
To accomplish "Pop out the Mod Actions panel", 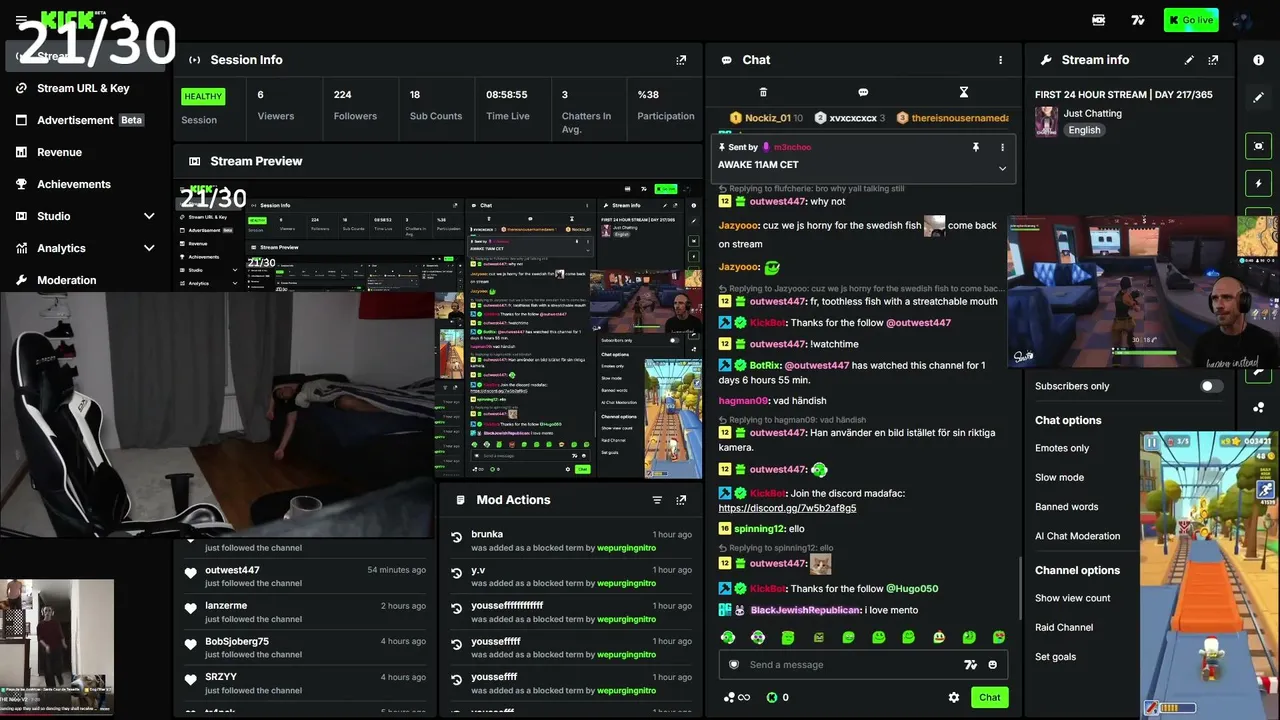I will pyautogui.click(x=681, y=500).
